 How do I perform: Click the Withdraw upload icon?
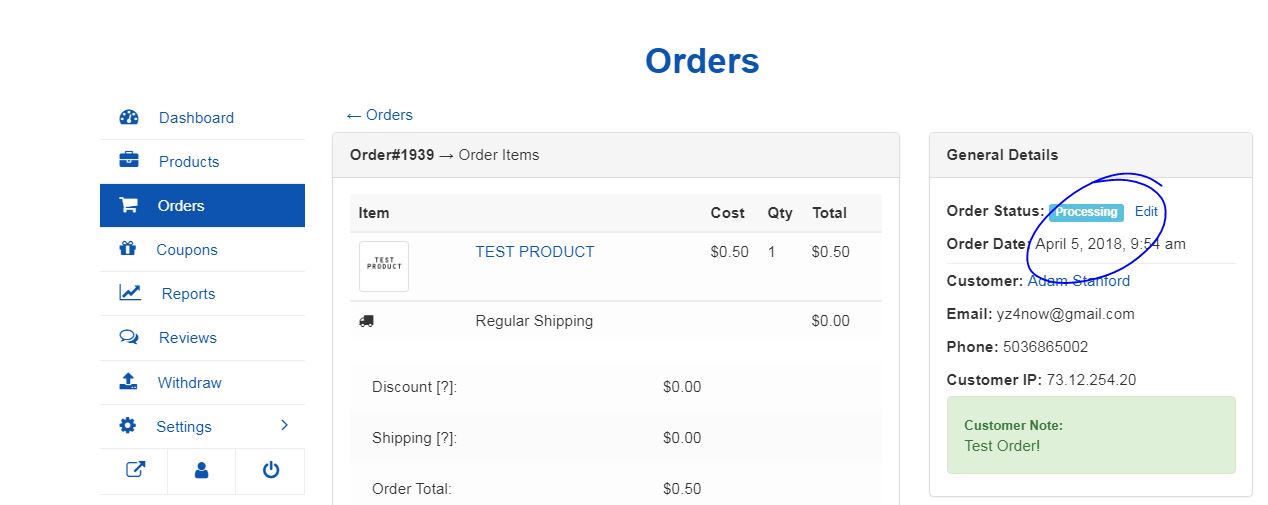(x=128, y=382)
